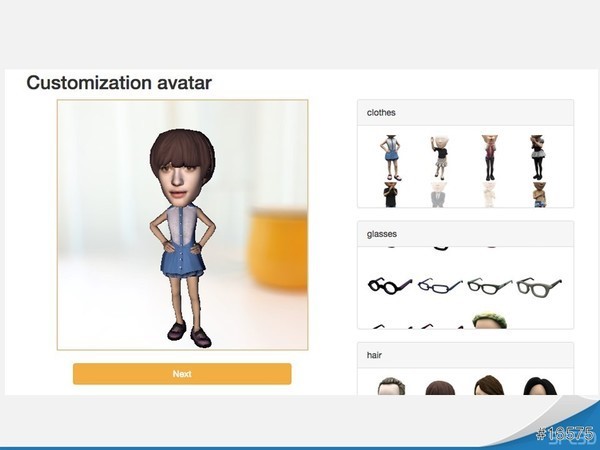
Task: Select the faded white outfit thumbnail
Action: tap(489, 195)
